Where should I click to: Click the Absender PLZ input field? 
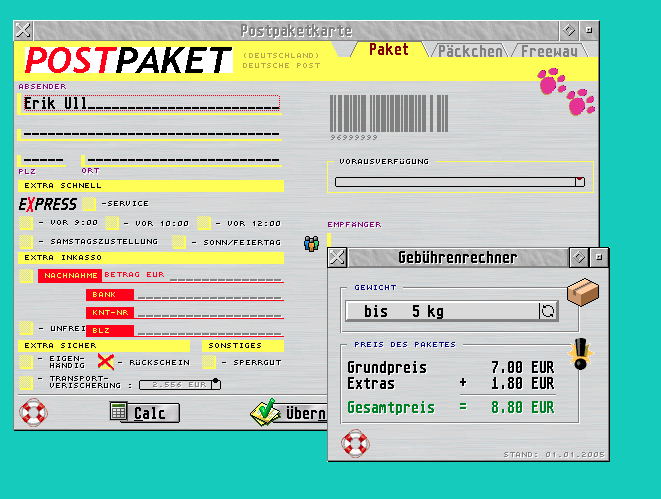tap(43, 160)
